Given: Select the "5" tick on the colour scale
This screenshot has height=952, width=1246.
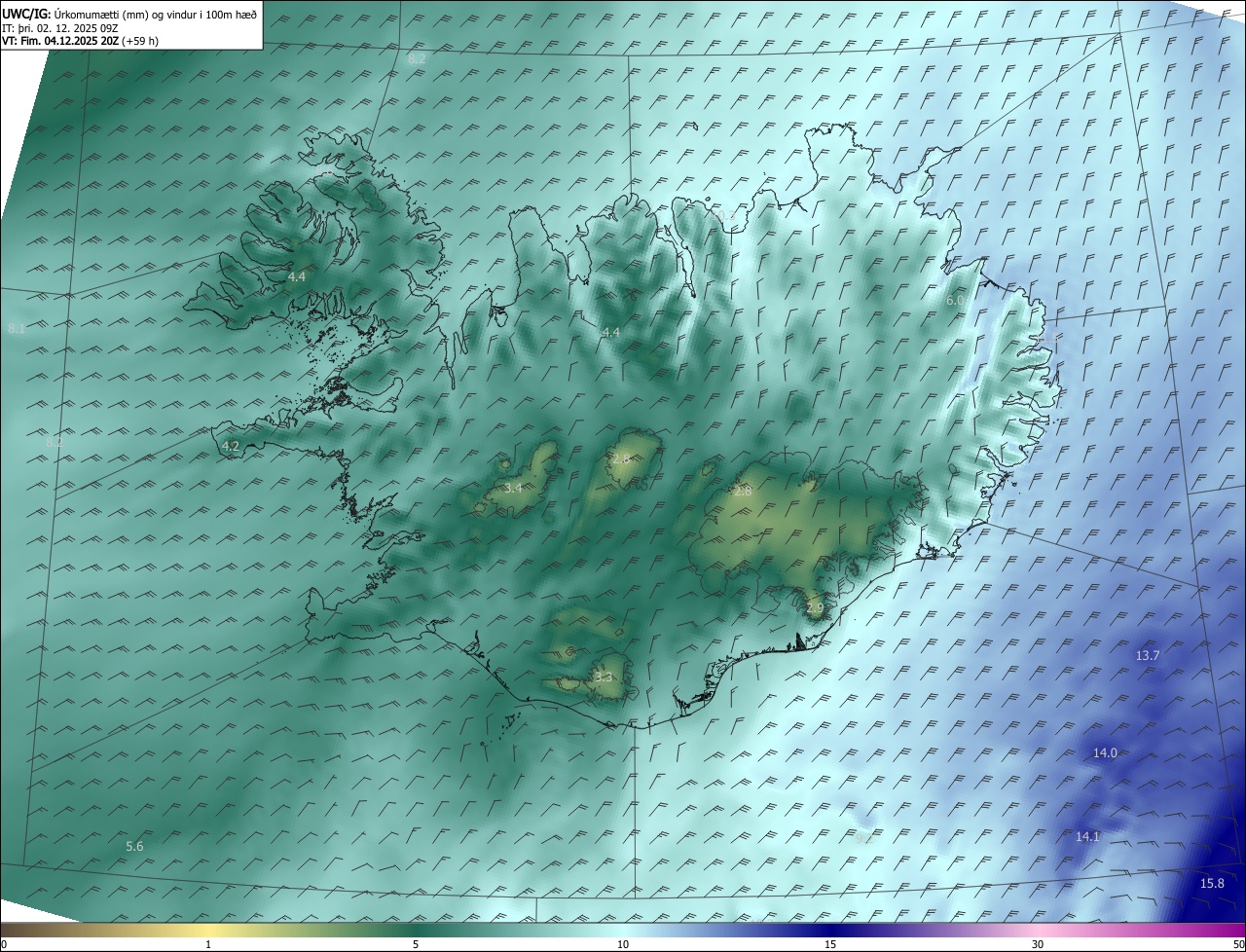Looking at the screenshot, I should [416, 944].
